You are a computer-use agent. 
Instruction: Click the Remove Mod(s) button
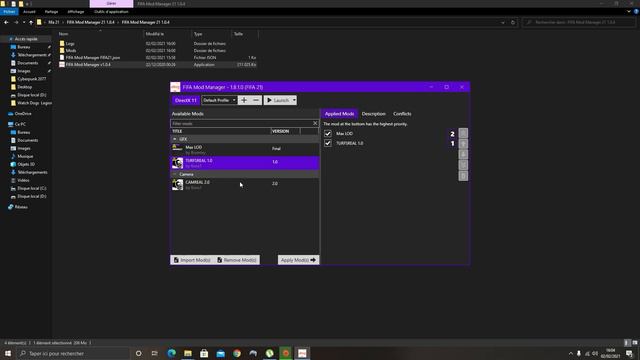(237, 260)
